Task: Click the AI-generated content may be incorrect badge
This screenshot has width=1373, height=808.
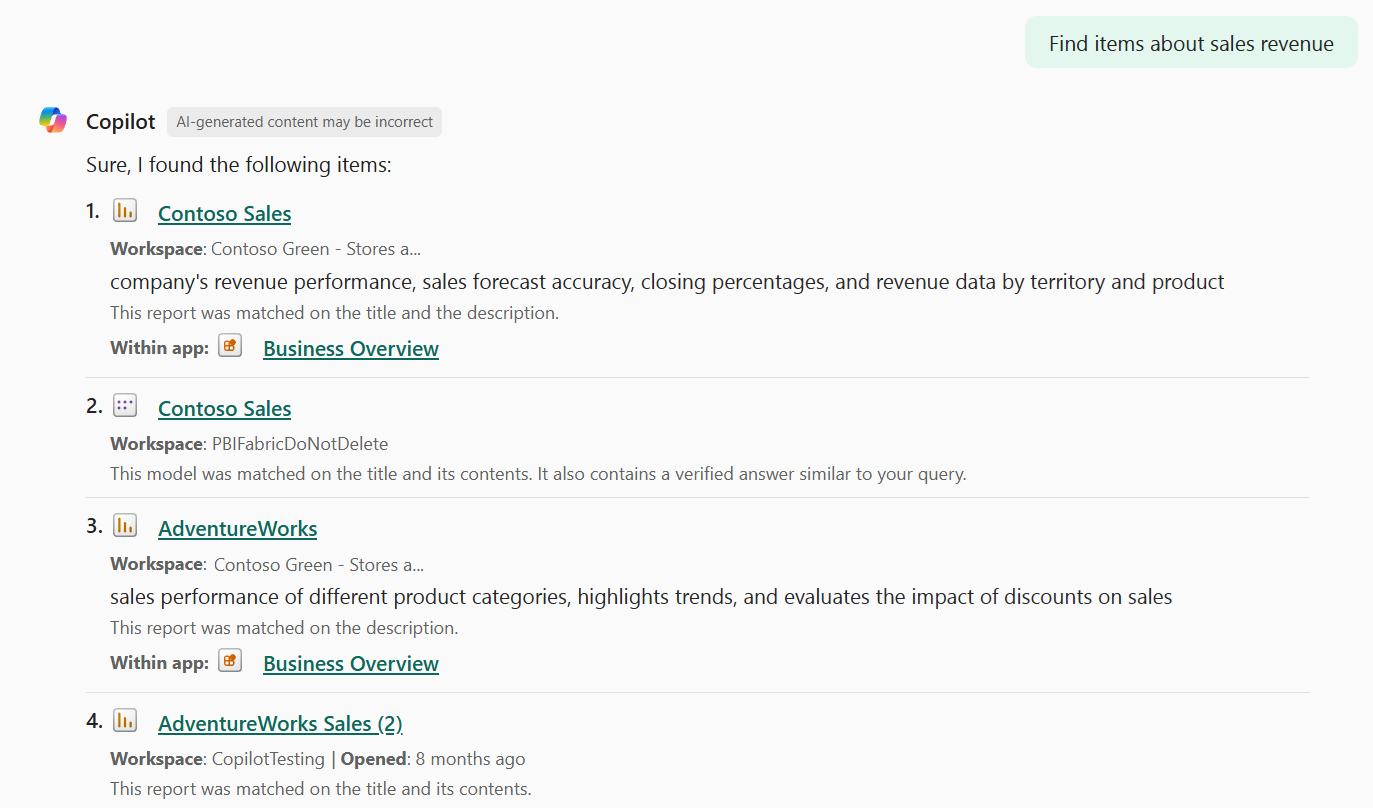Action: click(305, 122)
